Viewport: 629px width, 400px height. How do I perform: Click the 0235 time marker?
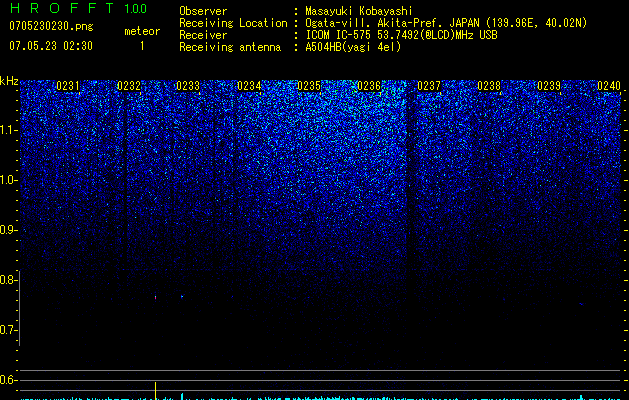pyautogui.click(x=309, y=86)
